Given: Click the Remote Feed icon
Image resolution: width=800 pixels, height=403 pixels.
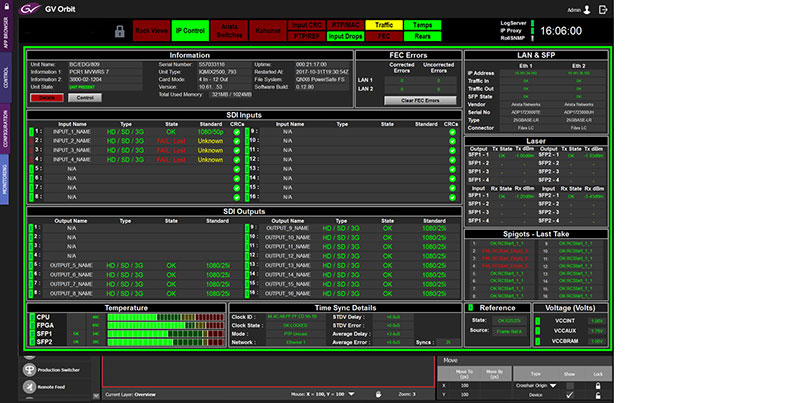Looking at the screenshot, I should coord(27,384).
